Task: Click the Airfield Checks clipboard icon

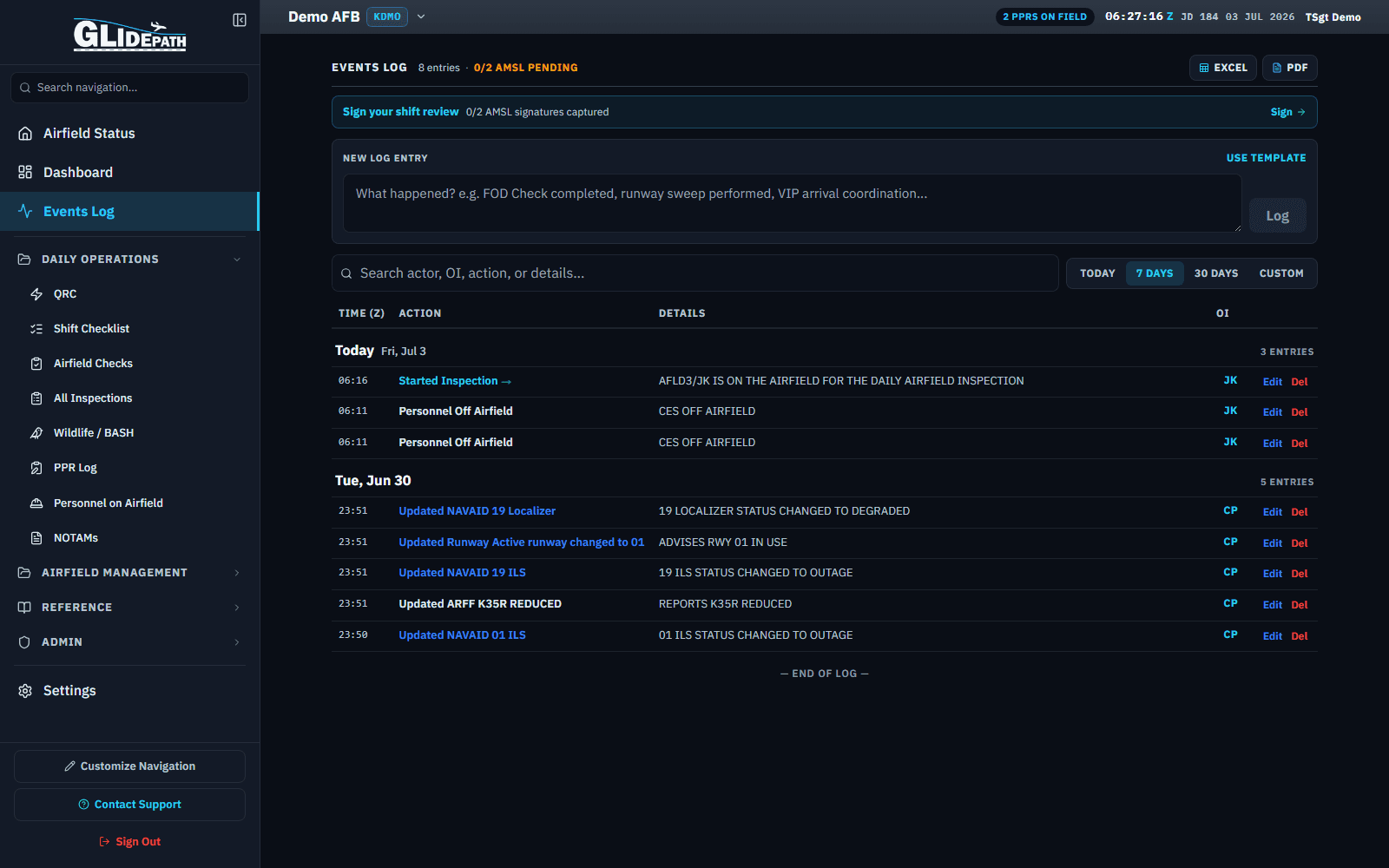Action: 36,364
